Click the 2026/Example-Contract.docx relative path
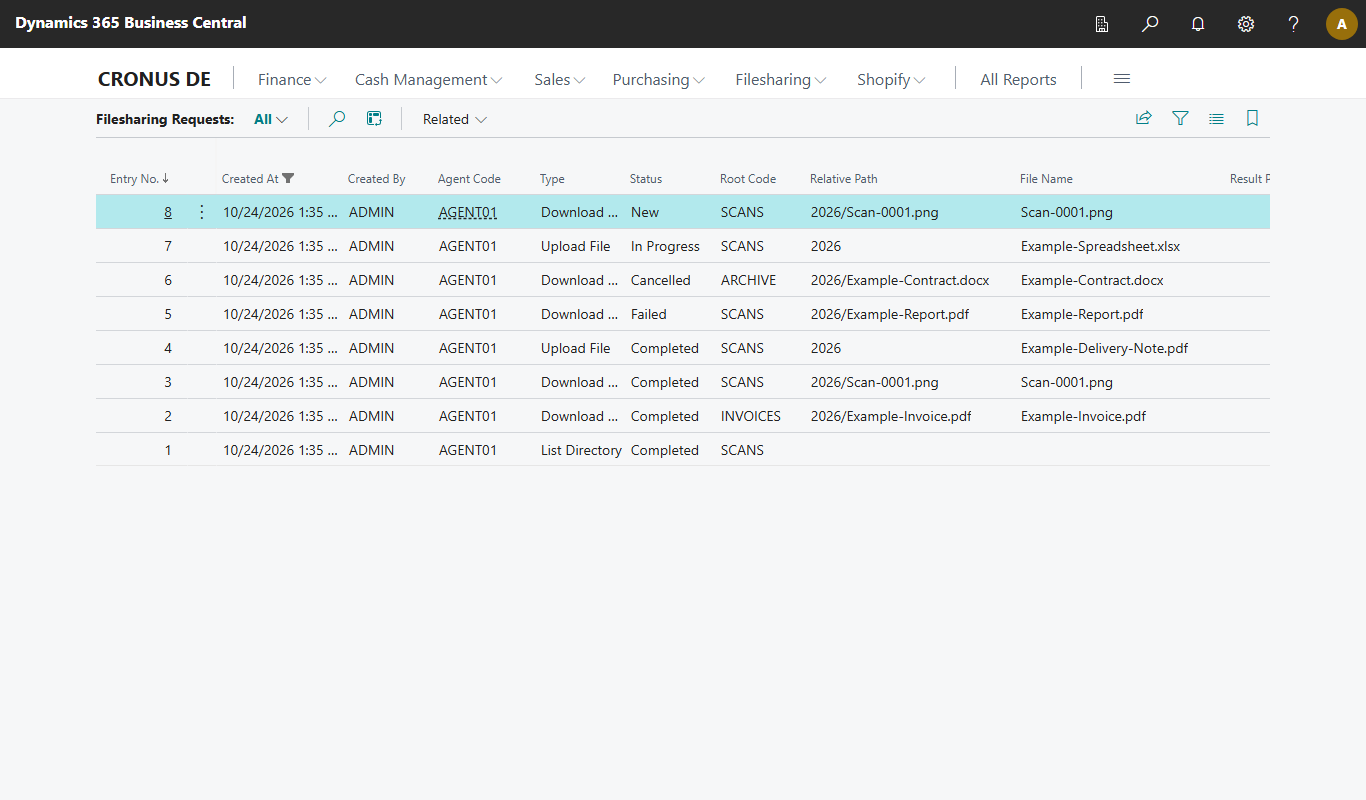The height and width of the screenshot is (800, 1366). [900, 280]
